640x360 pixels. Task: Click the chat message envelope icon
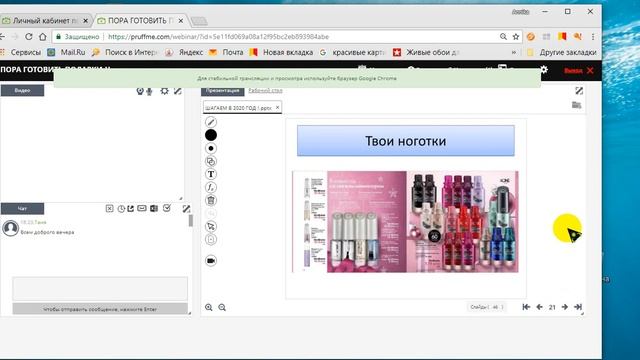point(142,208)
